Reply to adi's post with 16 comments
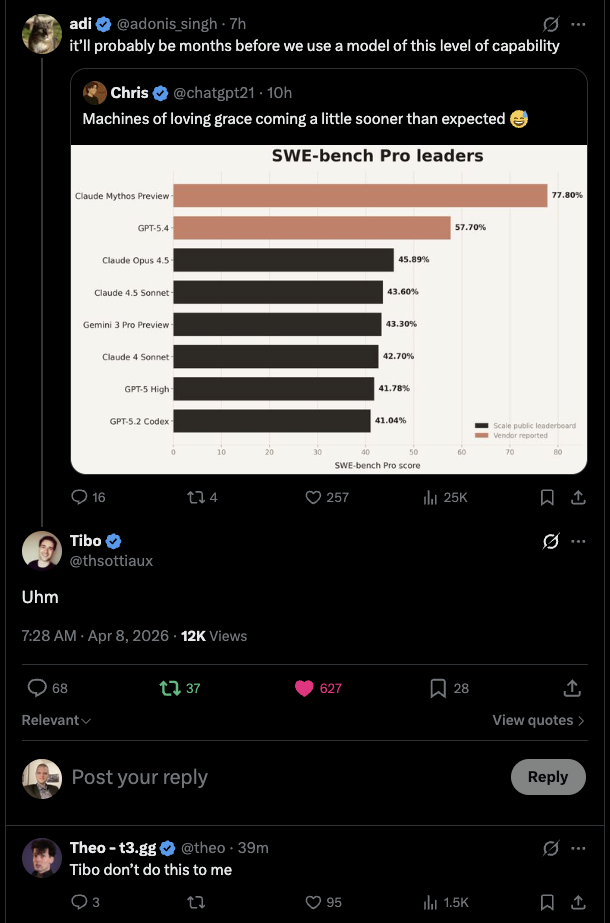This screenshot has height=923, width=610. [x=88, y=497]
